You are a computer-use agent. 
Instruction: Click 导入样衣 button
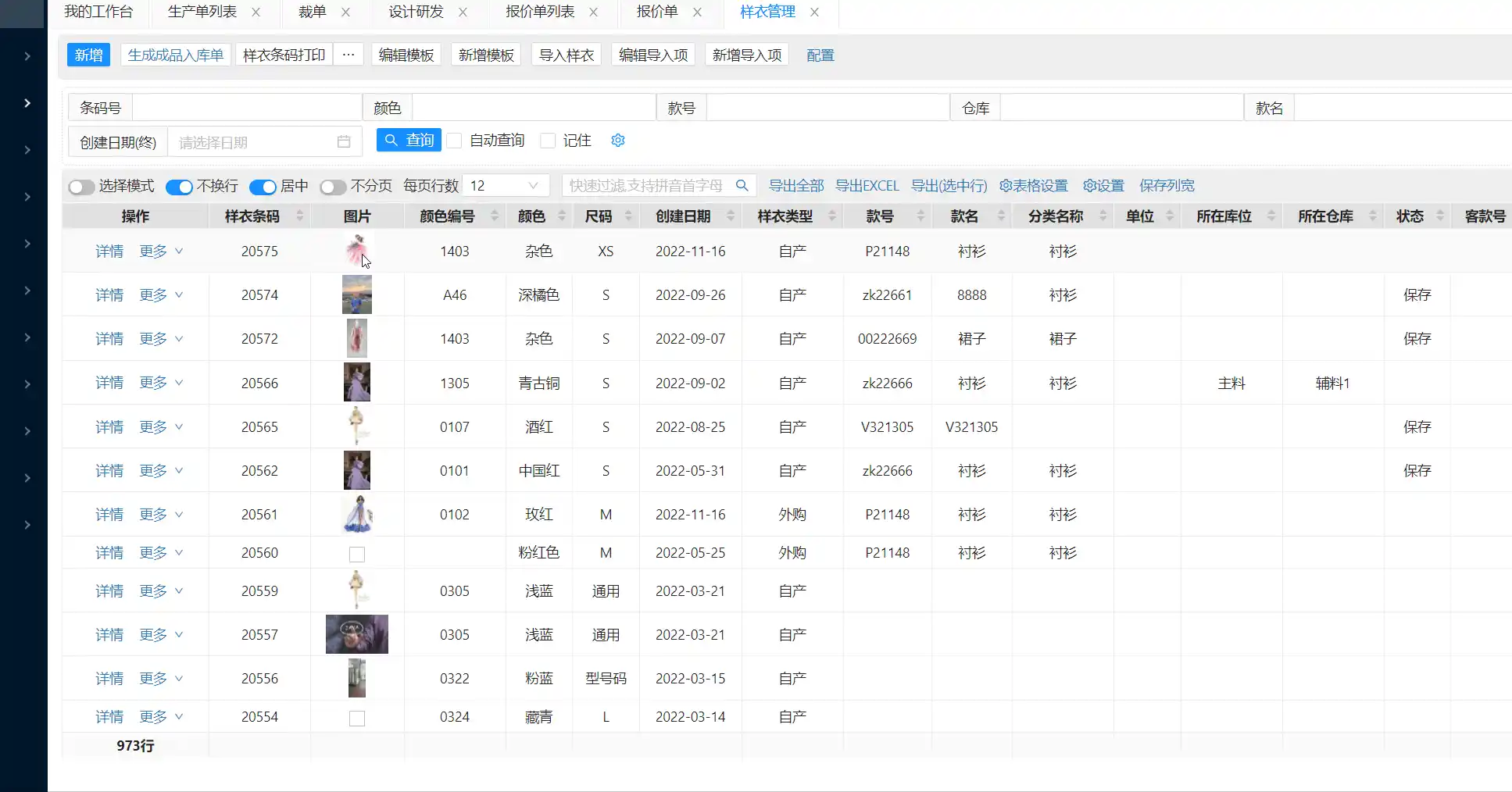[567, 55]
